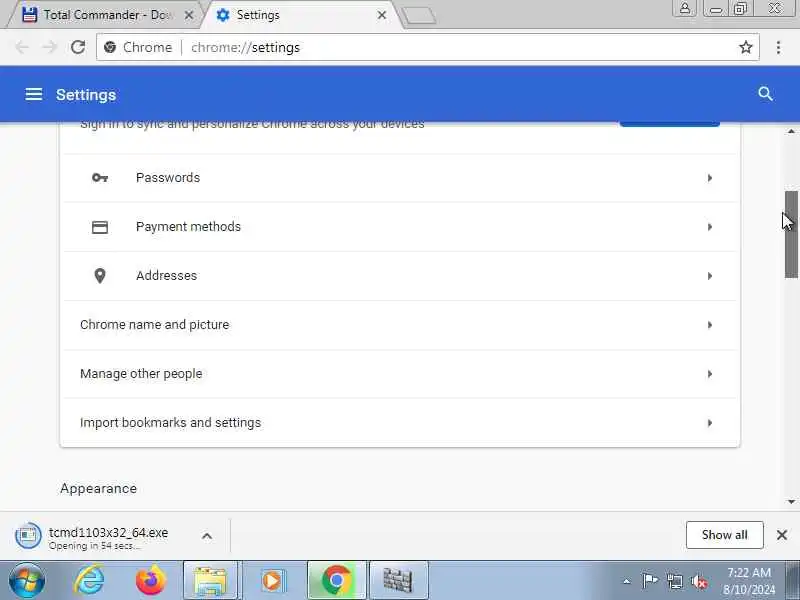Click the tcmd1103x32_64.exe download name

[109, 532]
